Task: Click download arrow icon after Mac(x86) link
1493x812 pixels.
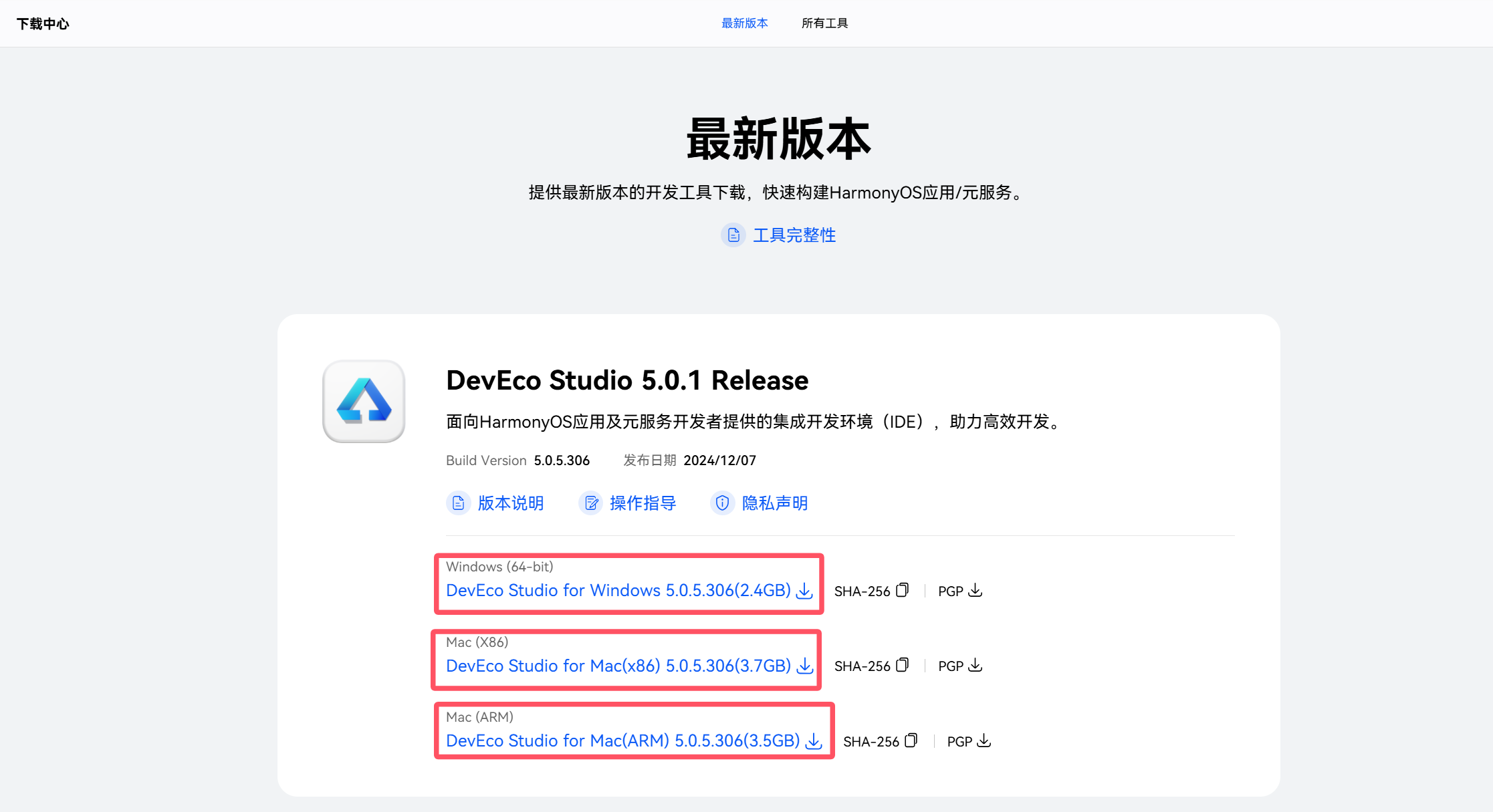Action: (x=805, y=666)
